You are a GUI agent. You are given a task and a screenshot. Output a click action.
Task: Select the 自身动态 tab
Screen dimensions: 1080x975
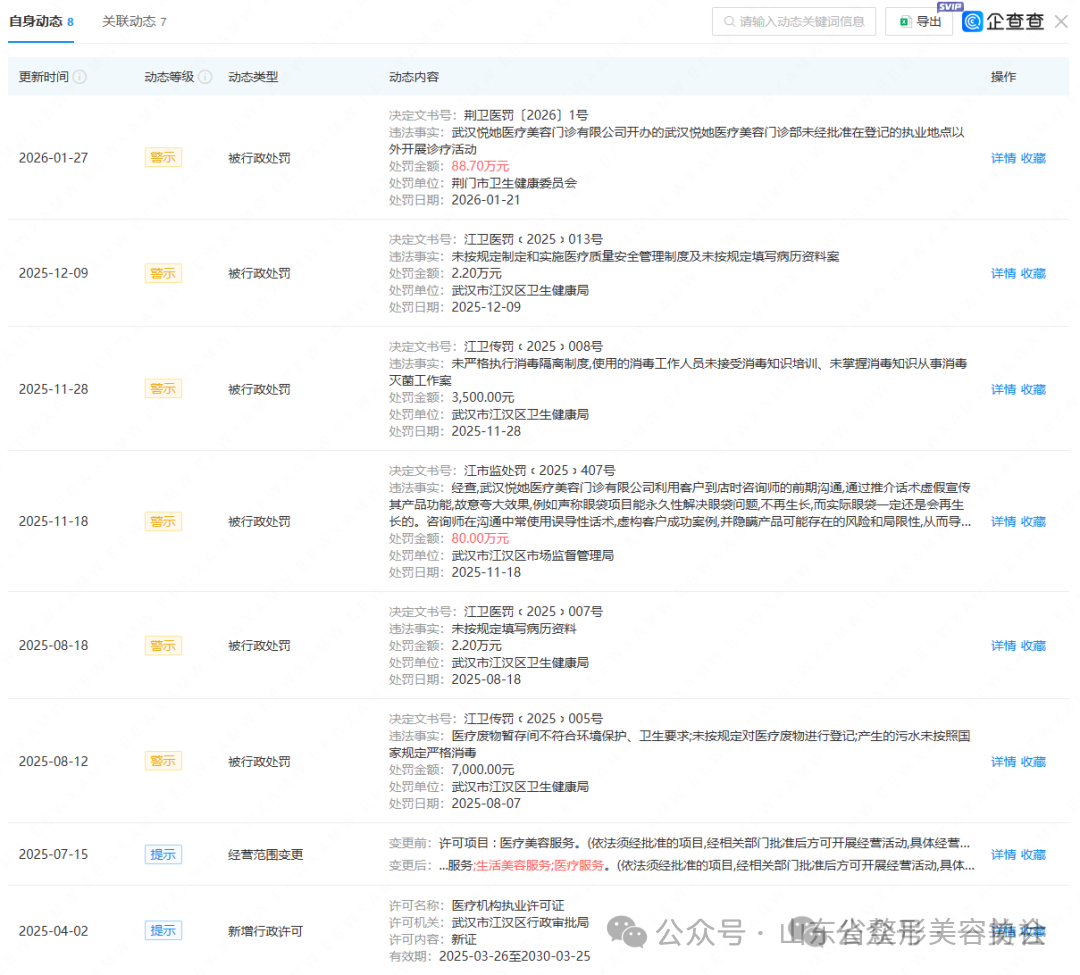pos(41,22)
